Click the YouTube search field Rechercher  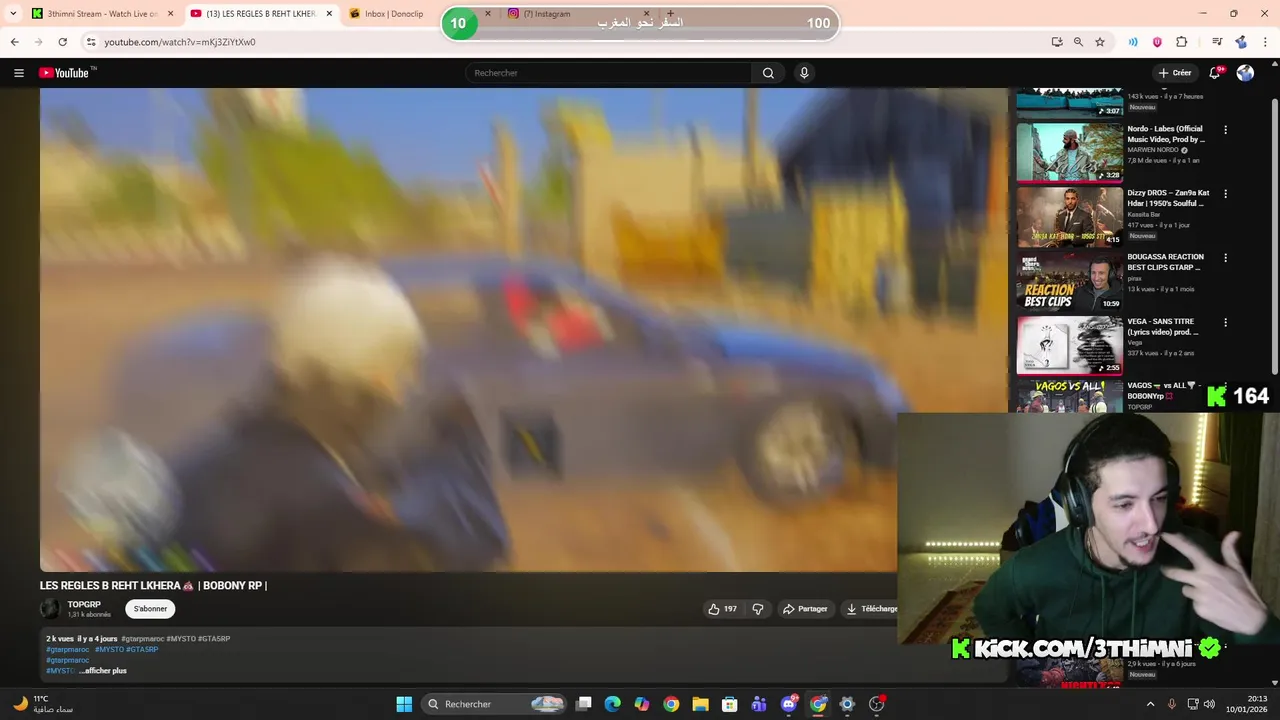pyautogui.click(x=608, y=73)
